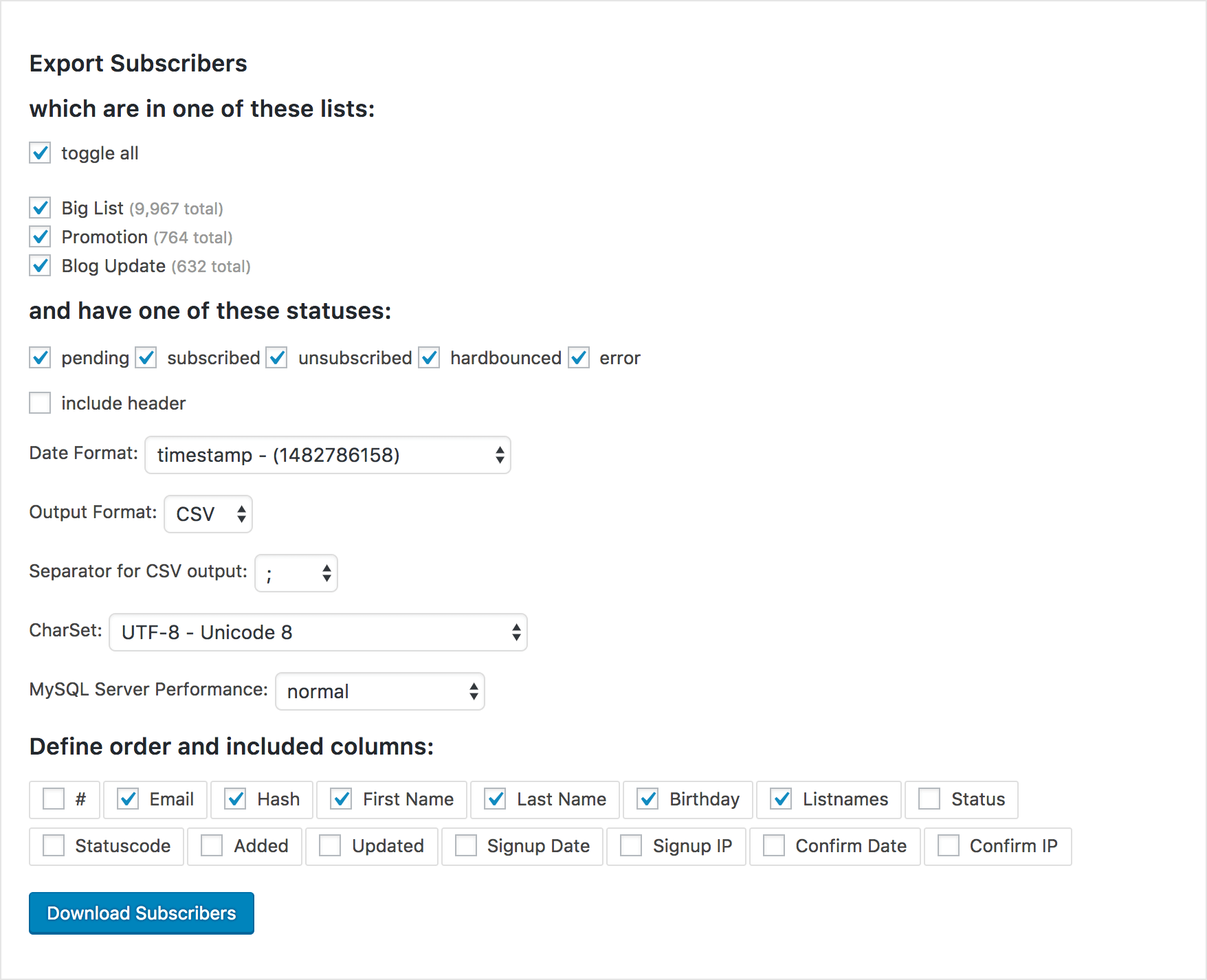Screen dimensions: 1207x980
Task: Open the Date Format dropdown
Action: [x=328, y=455]
